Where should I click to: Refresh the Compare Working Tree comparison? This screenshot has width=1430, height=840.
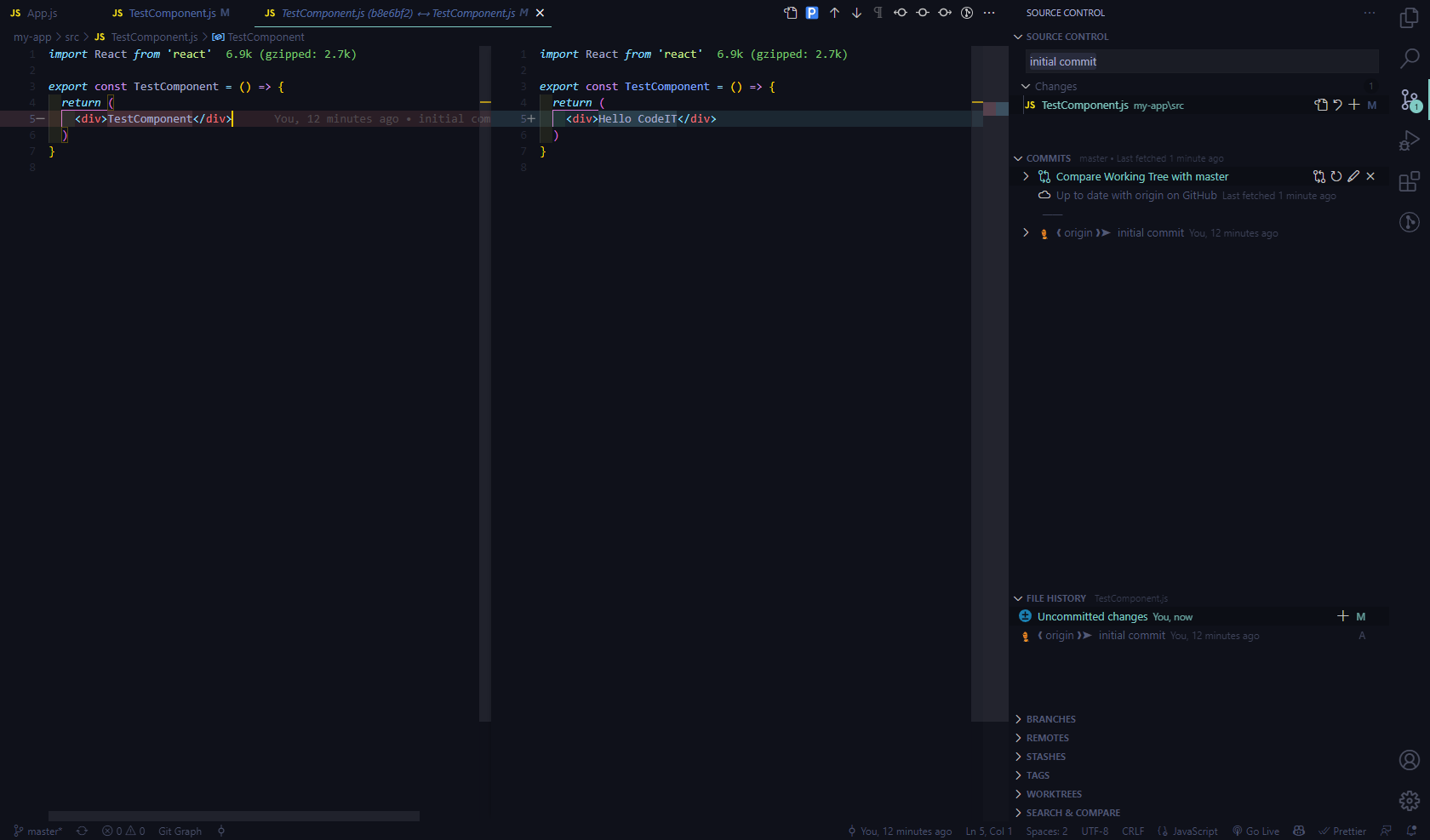coord(1336,176)
